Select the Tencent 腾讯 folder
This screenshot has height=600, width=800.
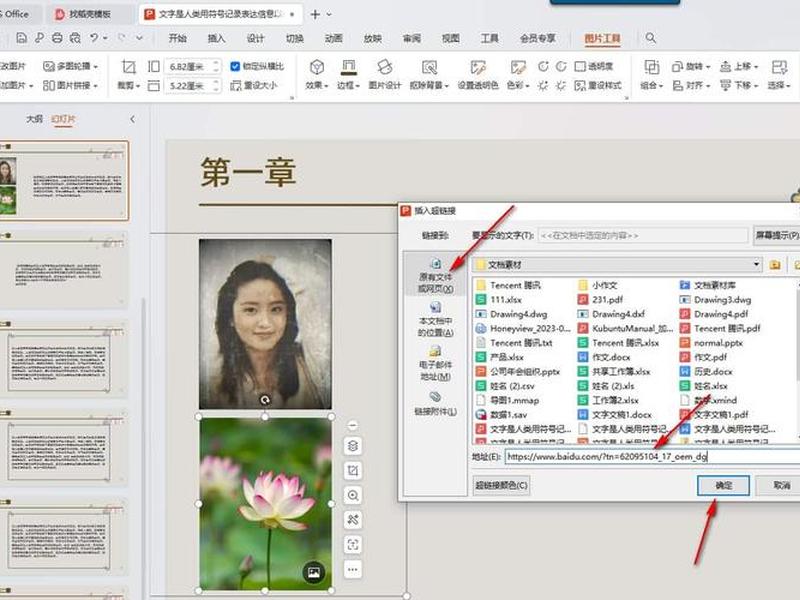click(x=508, y=285)
